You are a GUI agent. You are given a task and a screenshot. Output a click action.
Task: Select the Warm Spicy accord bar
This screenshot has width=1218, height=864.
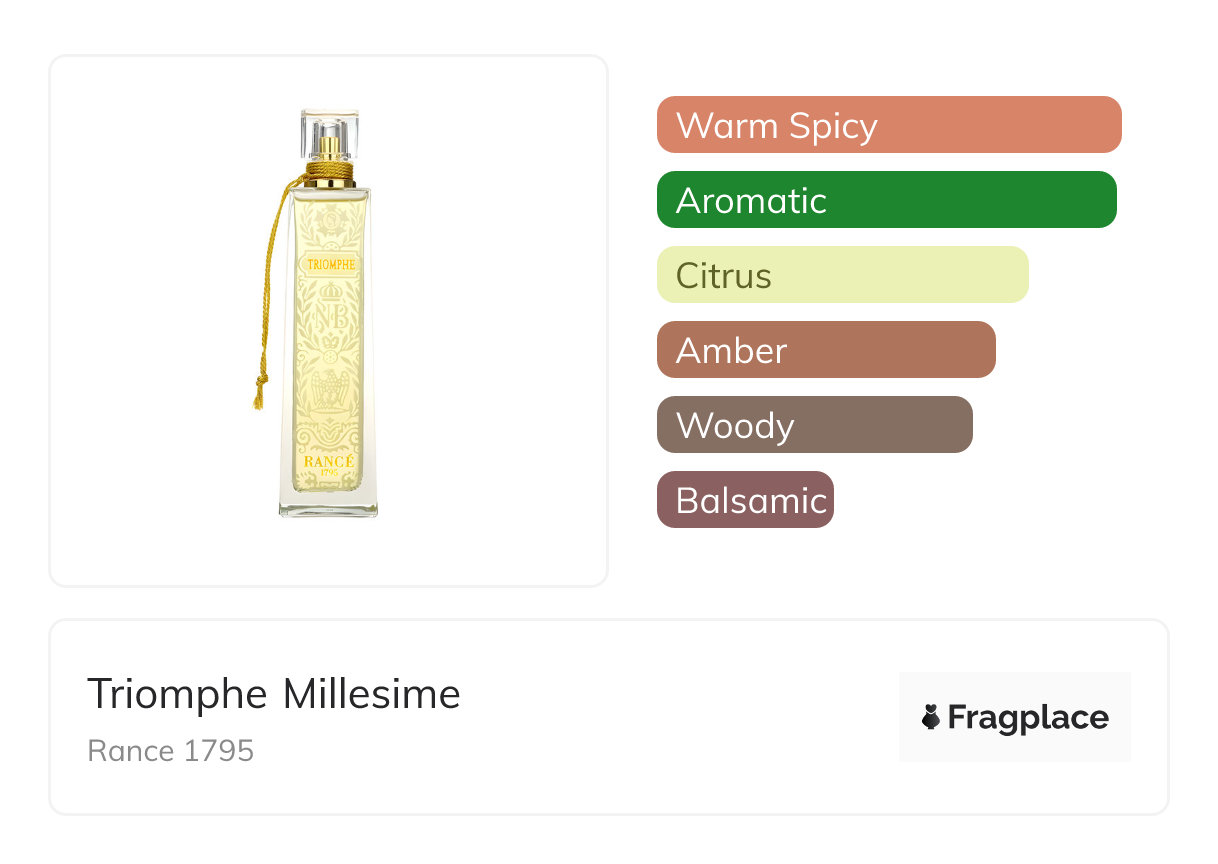[x=888, y=125]
